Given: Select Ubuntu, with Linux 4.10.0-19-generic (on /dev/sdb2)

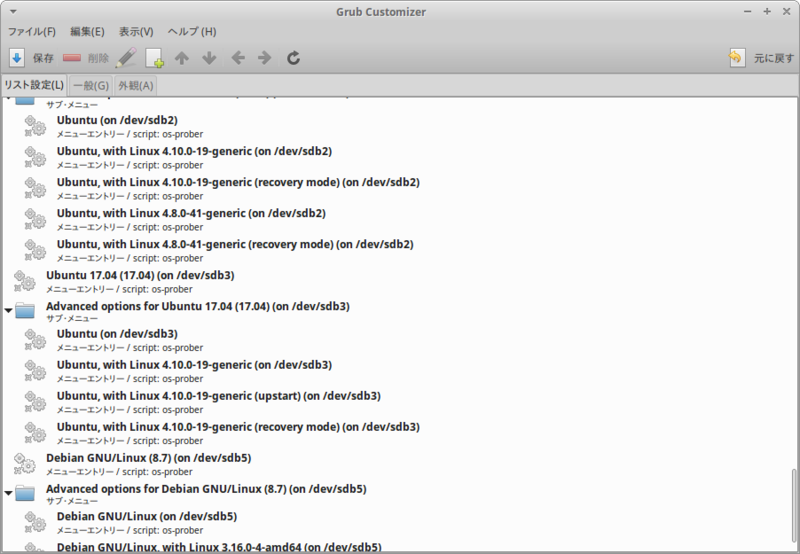Looking at the screenshot, I should pos(194,152).
